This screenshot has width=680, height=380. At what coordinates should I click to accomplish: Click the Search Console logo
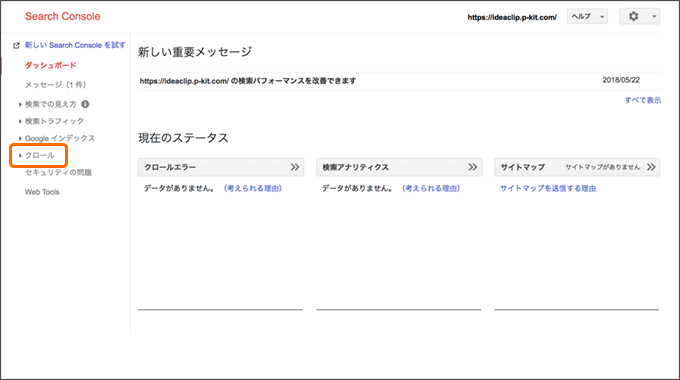pos(62,16)
